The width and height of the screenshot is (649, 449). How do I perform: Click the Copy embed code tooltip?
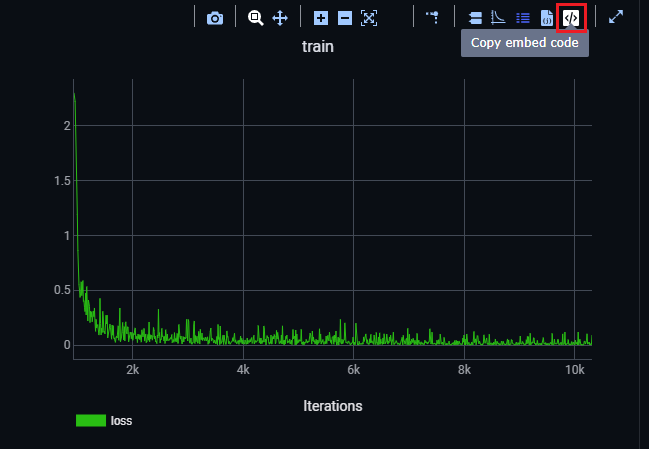[x=525, y=43]
